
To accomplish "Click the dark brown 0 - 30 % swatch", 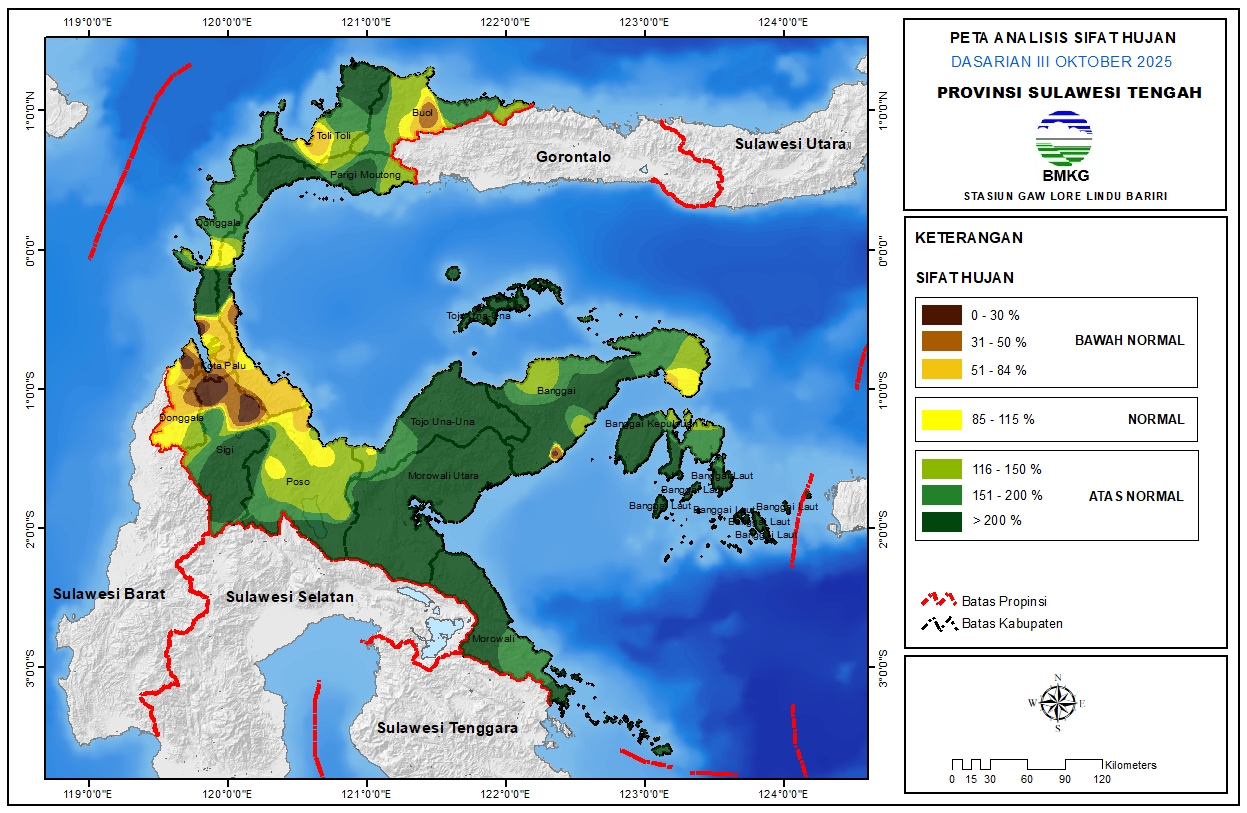I will coord(941,315).
